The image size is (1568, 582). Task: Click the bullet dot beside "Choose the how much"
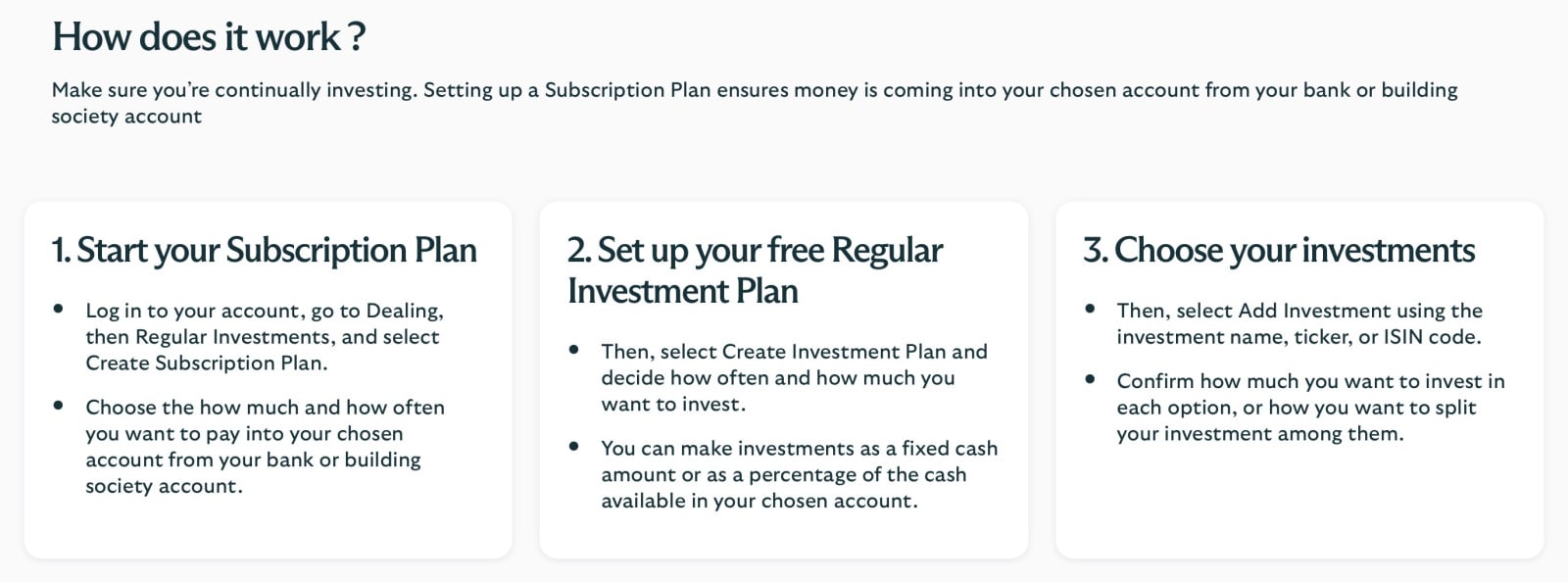pyautogui.click(x=59, y=405)
